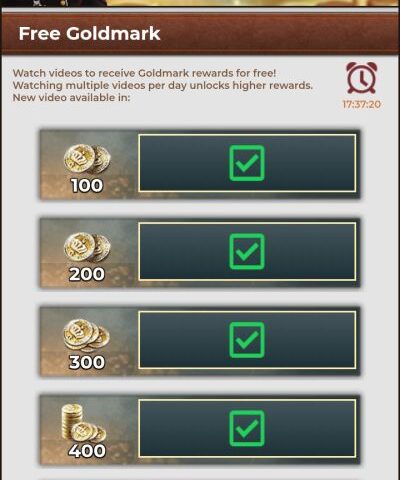Click the green checkmark for 300 reward
The width and height of the screenshot is (400, 480).
[x=247, y=340]
